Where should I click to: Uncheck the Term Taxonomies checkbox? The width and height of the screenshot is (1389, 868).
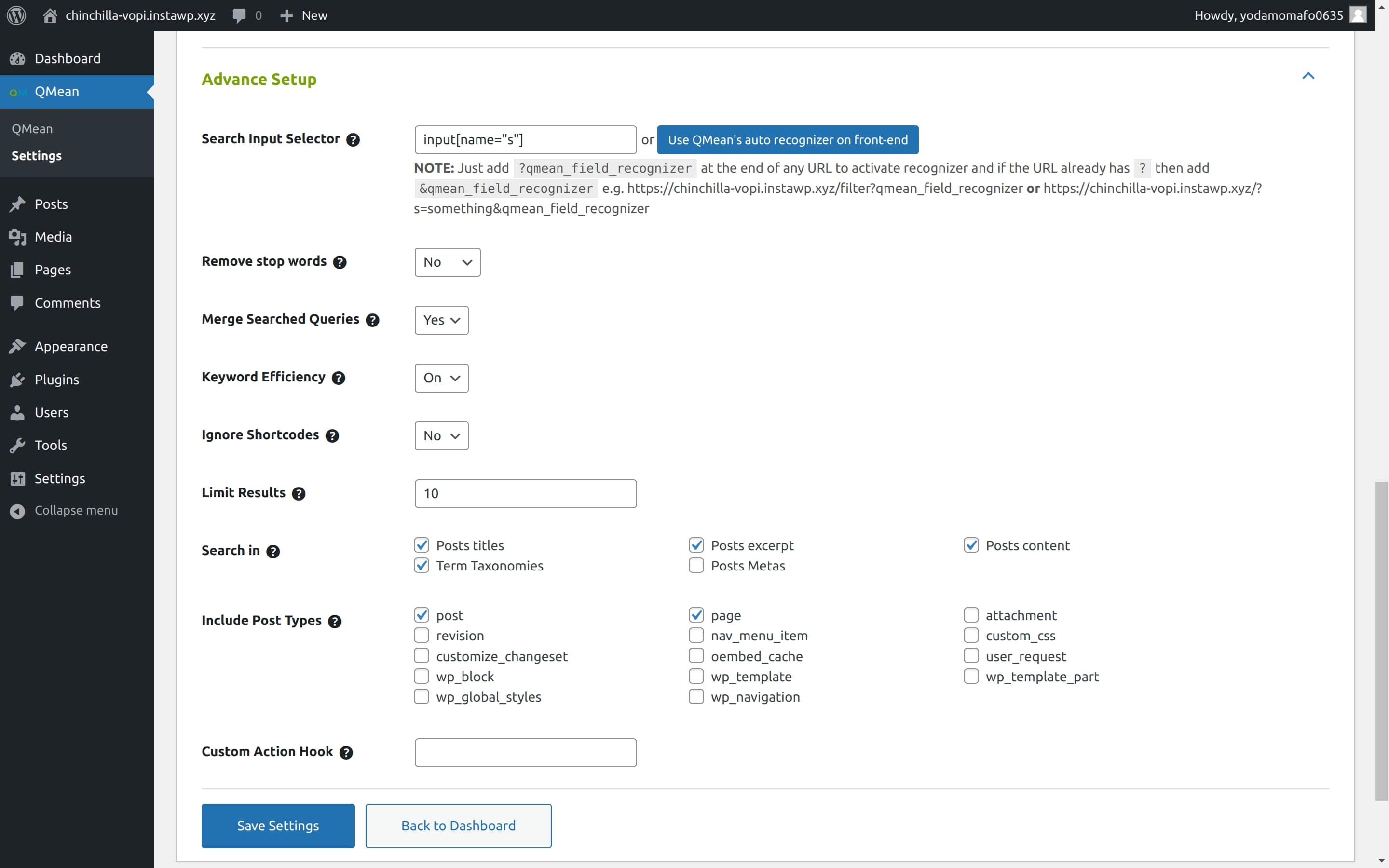(422, 566)
